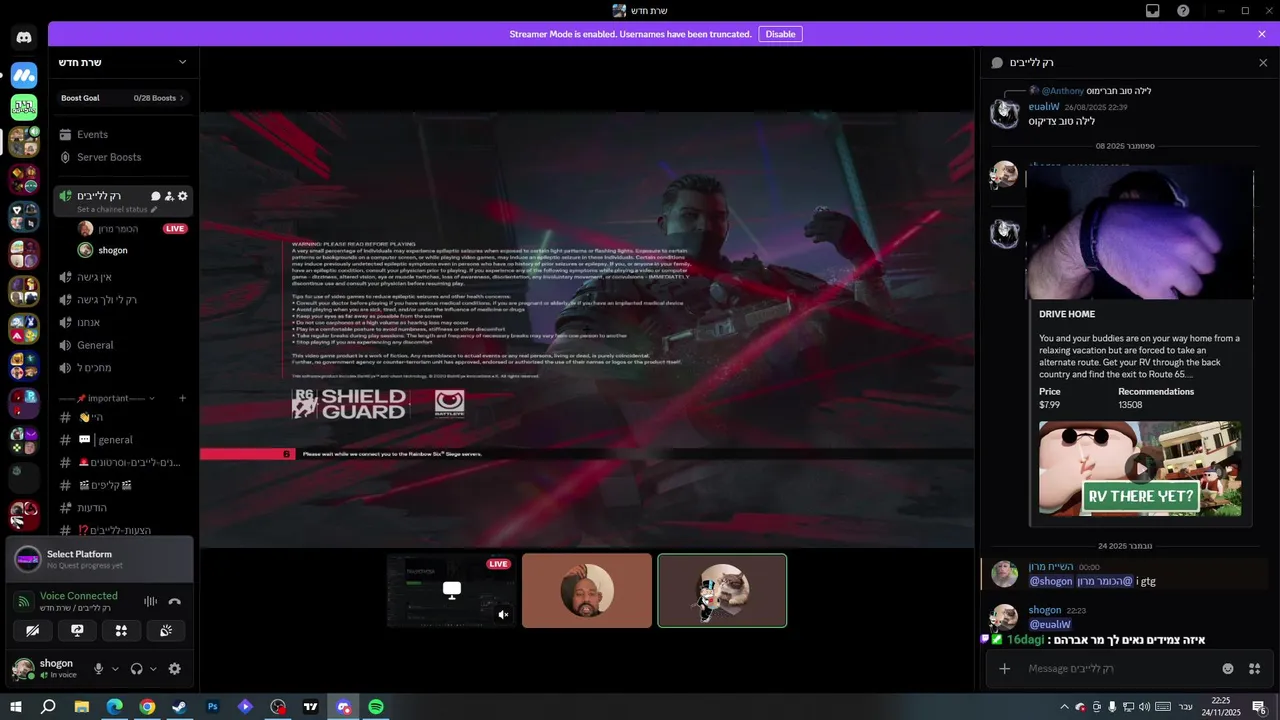Close the voice channel chat panel
This screenshot has height=720, width=1280.
pyautogui.click(x=1263, y=62)
